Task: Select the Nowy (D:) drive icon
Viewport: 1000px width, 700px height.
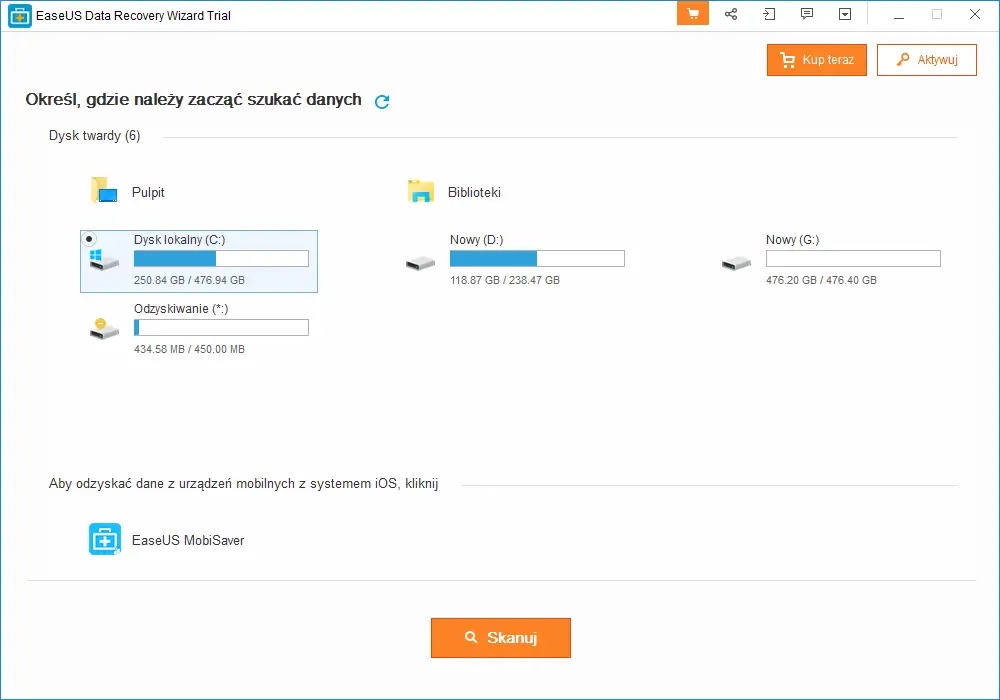Action: pos(420,263)
